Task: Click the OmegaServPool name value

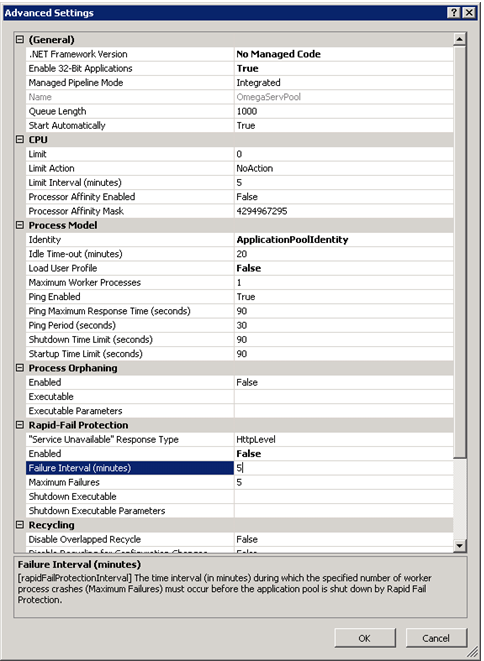Action: point(269,97)
